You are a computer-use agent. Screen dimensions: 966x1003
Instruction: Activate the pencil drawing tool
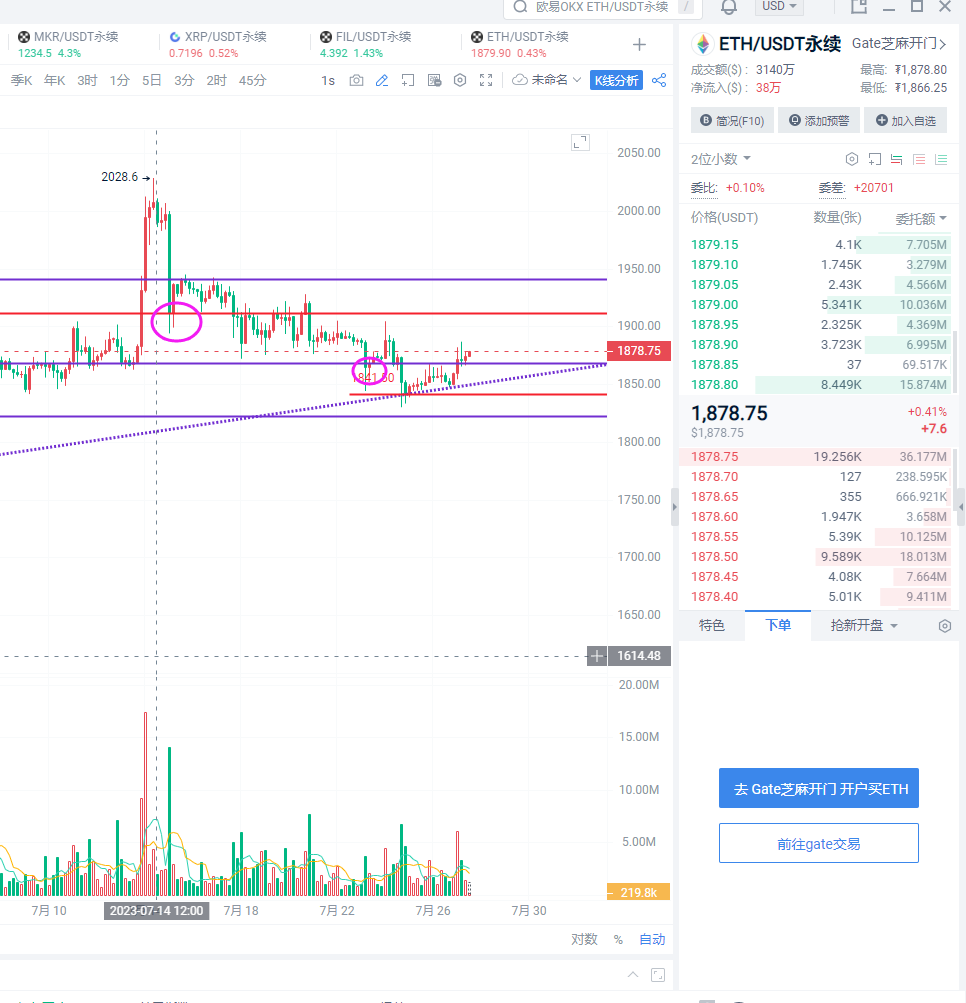click(x=382, y=81)
